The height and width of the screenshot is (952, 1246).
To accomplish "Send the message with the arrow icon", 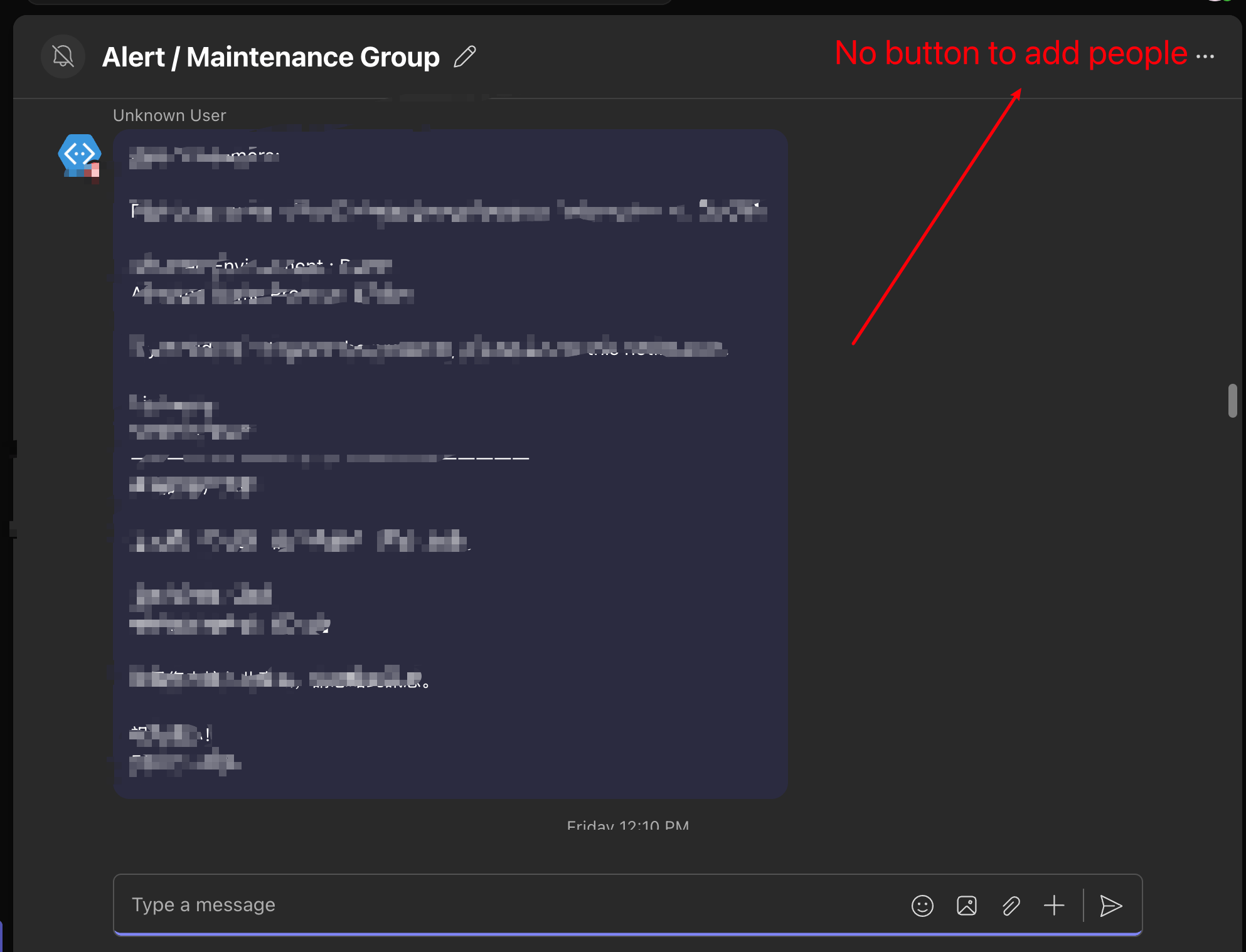I will (1110, 906).
